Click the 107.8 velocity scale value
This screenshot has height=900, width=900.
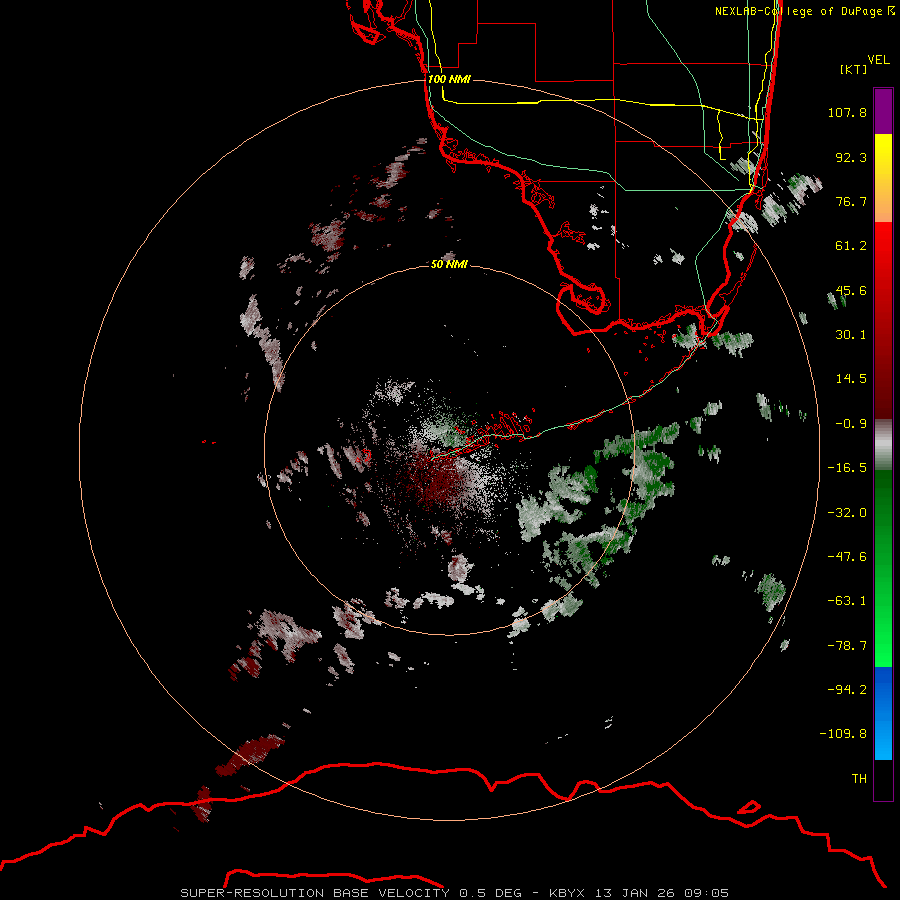tap(847, 112)
